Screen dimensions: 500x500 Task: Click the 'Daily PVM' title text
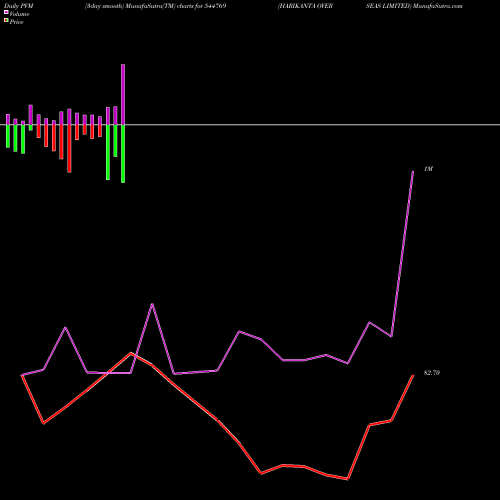(x=19, y=6)
